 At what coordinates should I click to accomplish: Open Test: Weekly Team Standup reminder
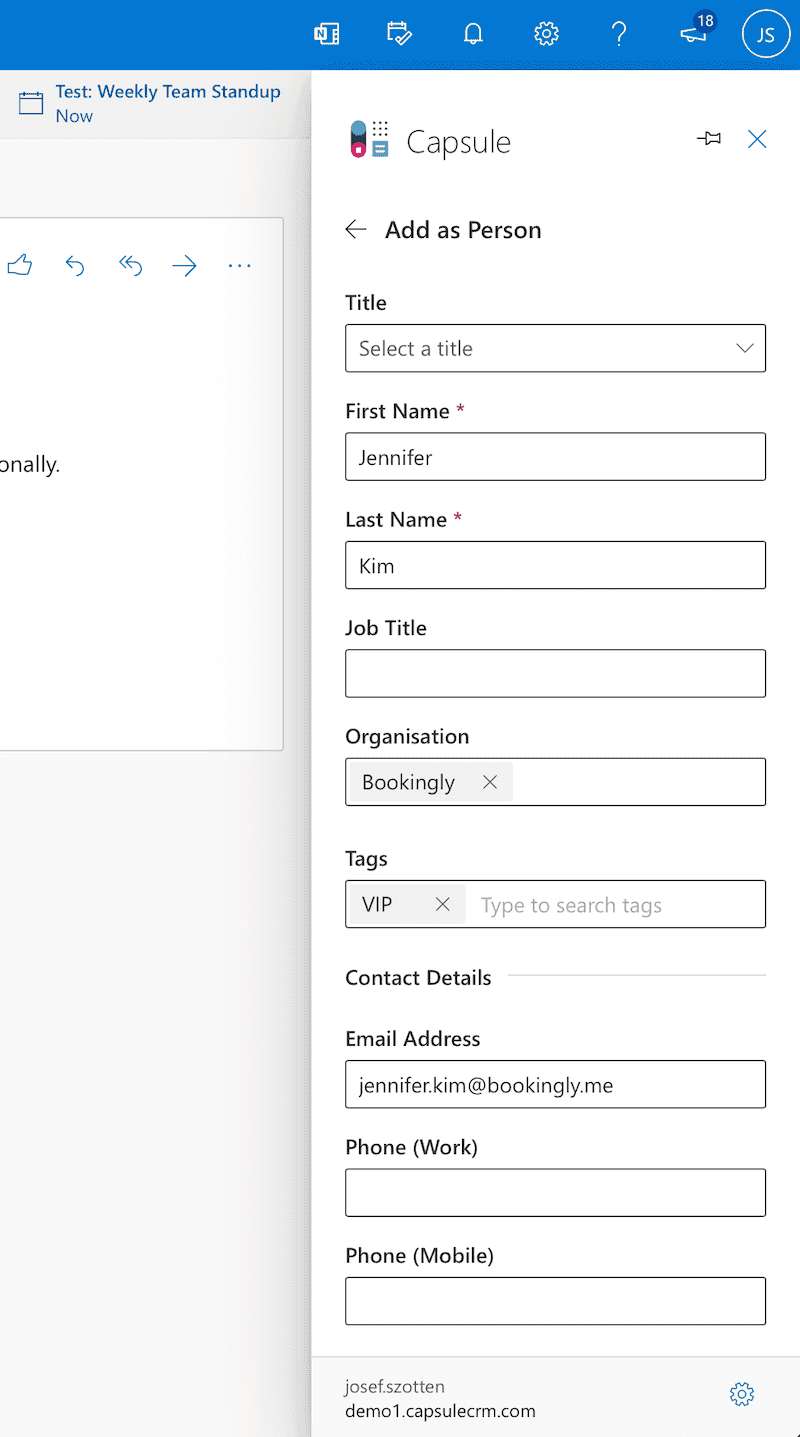tap(168, 92)
